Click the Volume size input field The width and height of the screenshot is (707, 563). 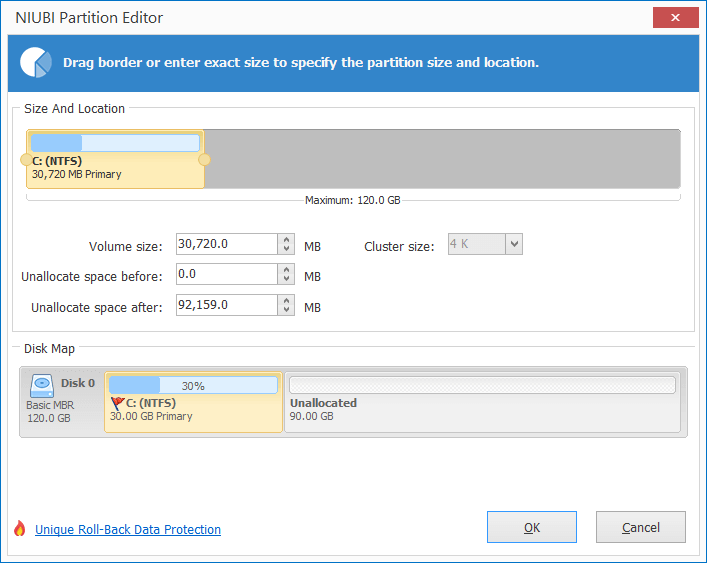(227, 244)
